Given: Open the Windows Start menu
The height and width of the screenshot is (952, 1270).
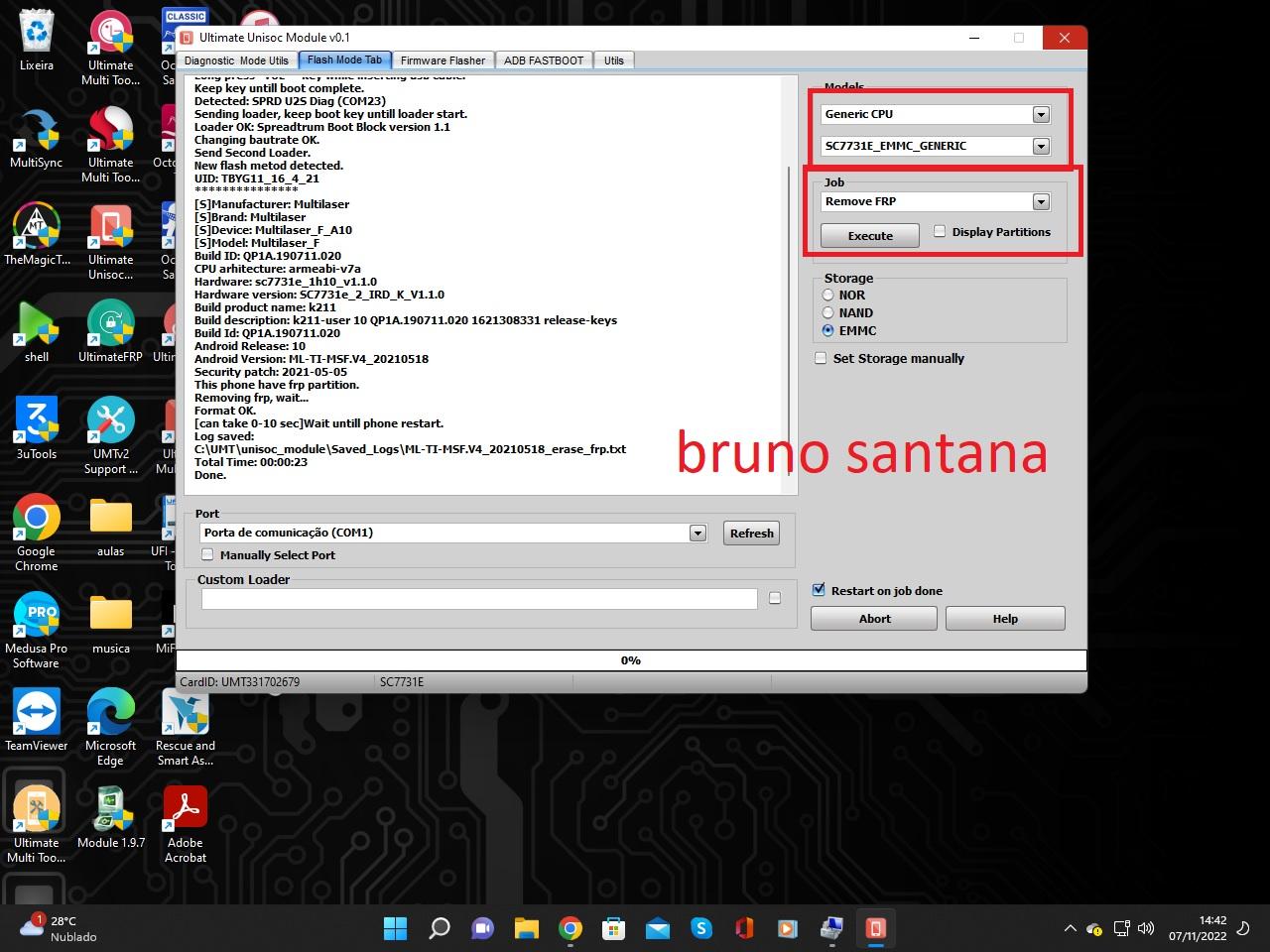Looking at the screenshot, I should pos(395,928).
